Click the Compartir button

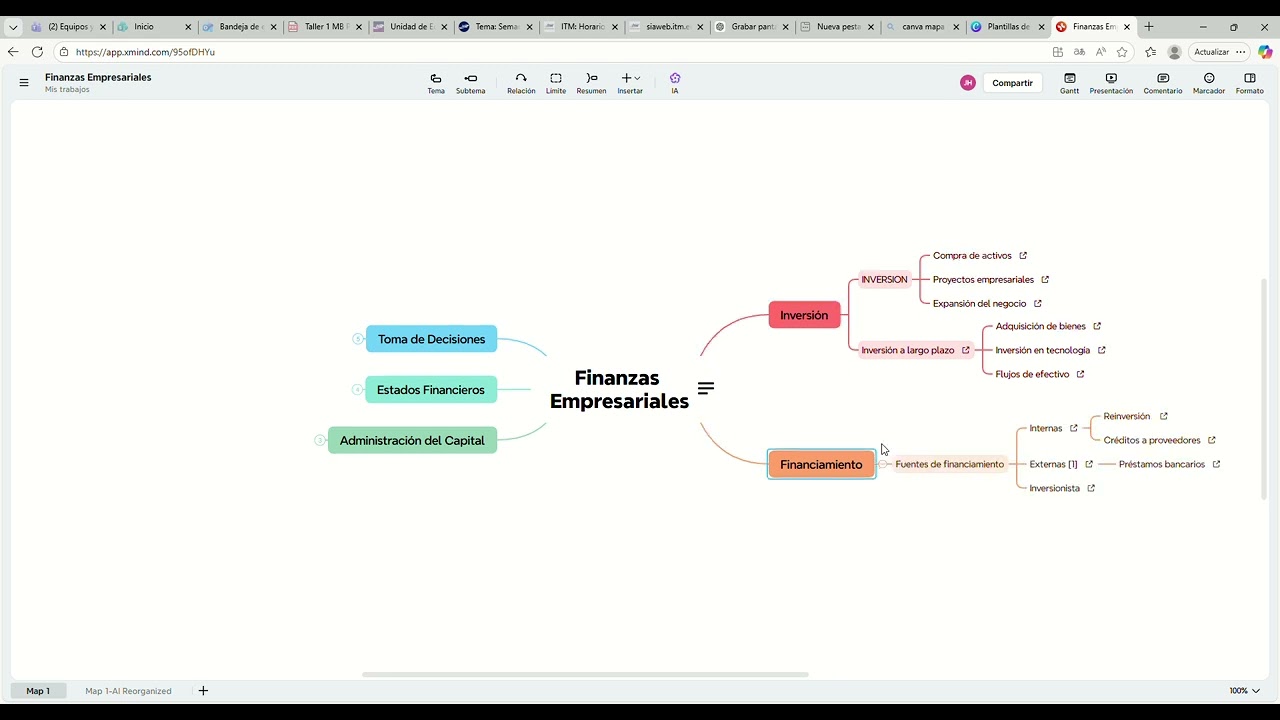coord(1012,83)
